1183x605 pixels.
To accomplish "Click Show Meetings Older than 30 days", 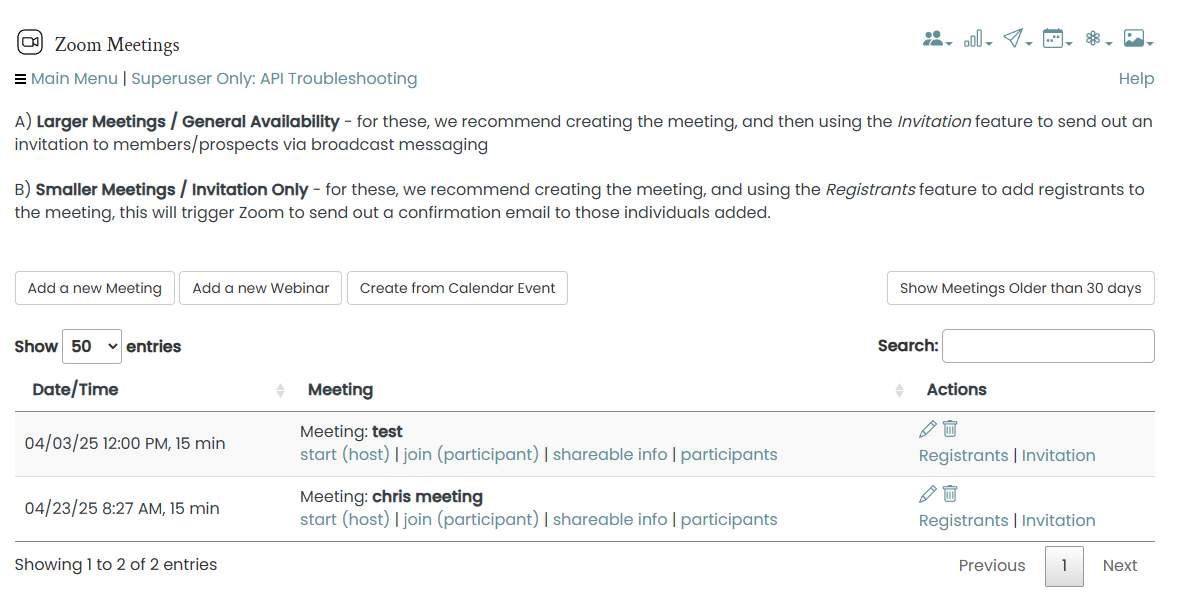I will [1021, 288].
